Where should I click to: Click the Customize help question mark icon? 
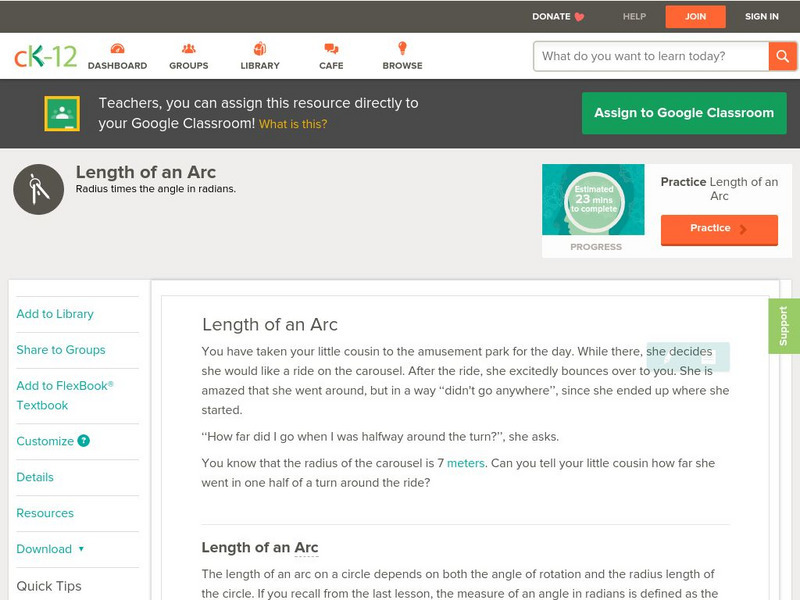[x=84, y=441]
